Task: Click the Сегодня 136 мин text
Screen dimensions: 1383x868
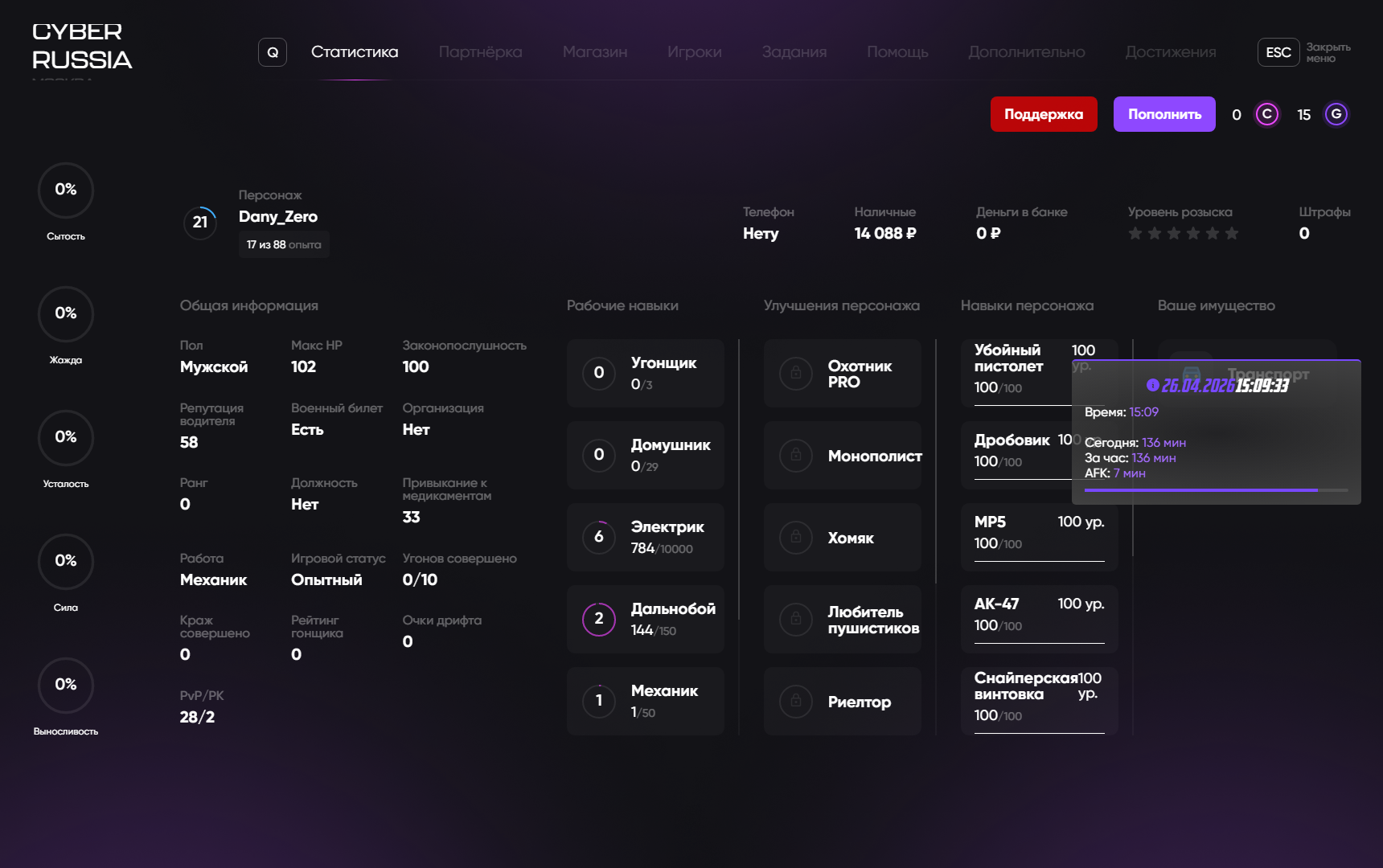Action: coord(1135,443)
